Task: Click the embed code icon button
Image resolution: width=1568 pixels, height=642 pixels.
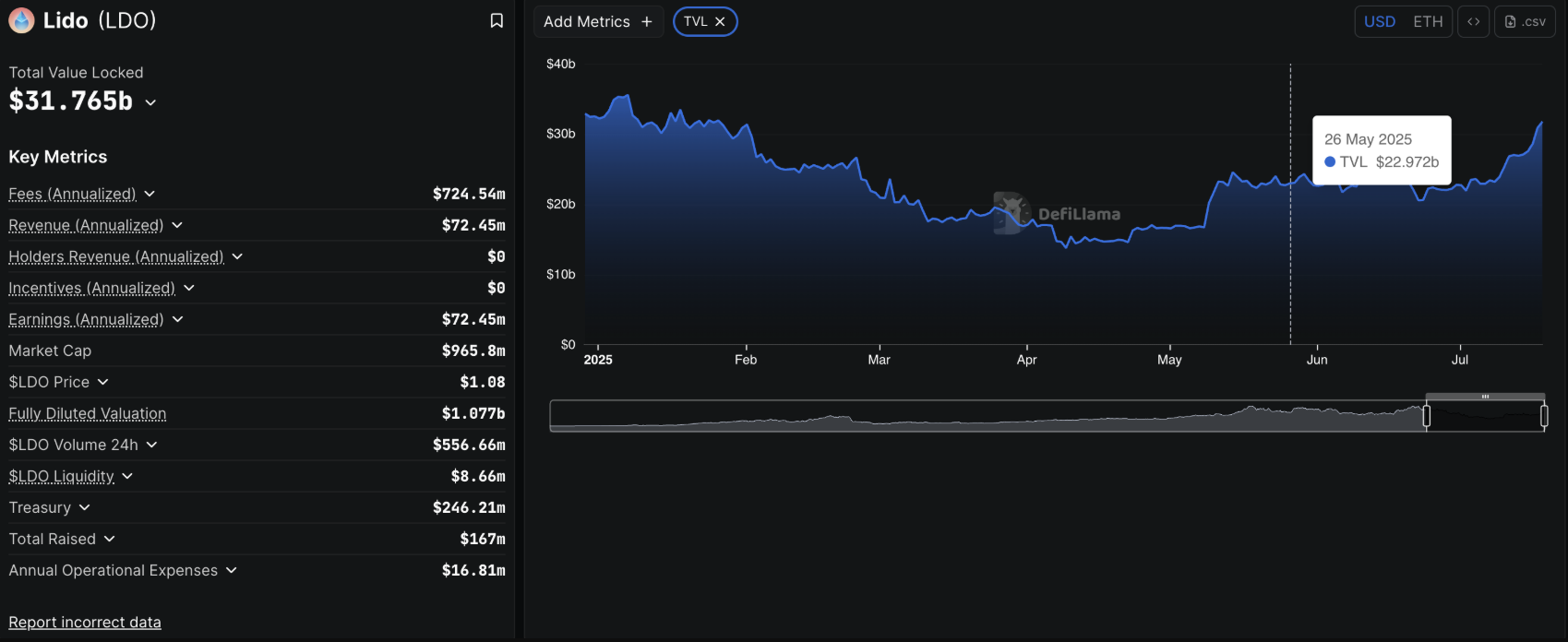Action: point(1473,21)
